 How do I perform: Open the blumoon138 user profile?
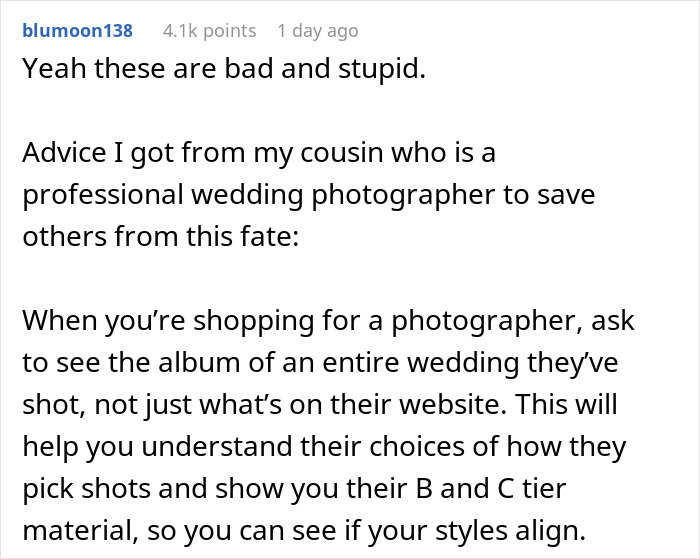click(76, 31)
